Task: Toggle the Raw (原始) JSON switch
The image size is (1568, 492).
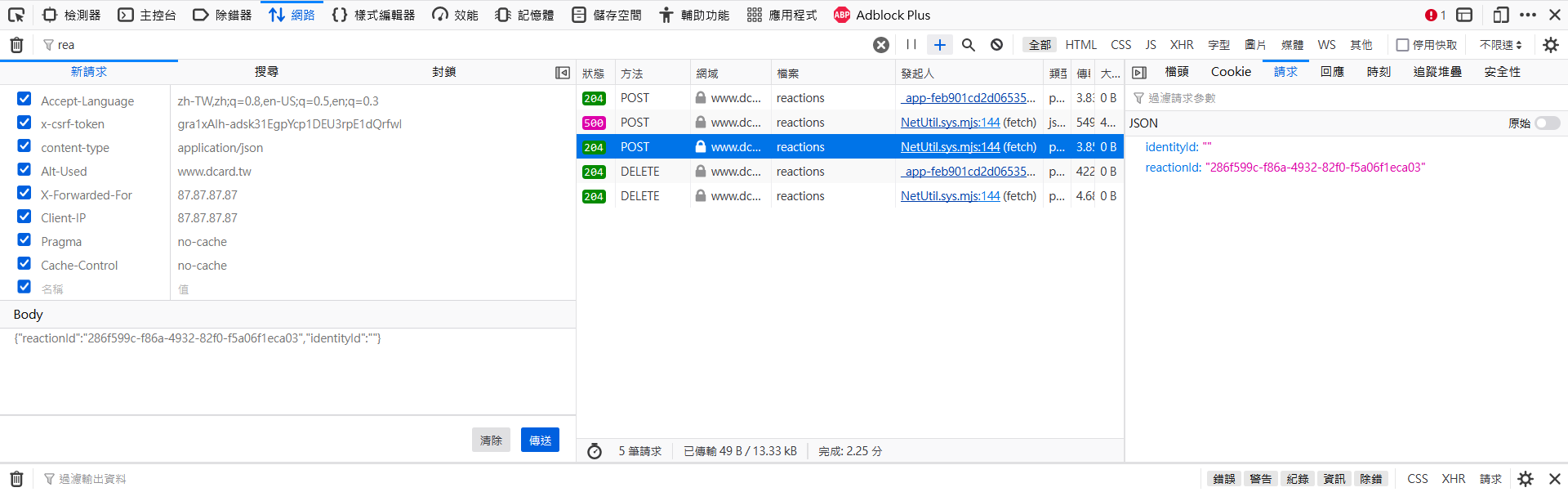Action: coord(1548,123)
